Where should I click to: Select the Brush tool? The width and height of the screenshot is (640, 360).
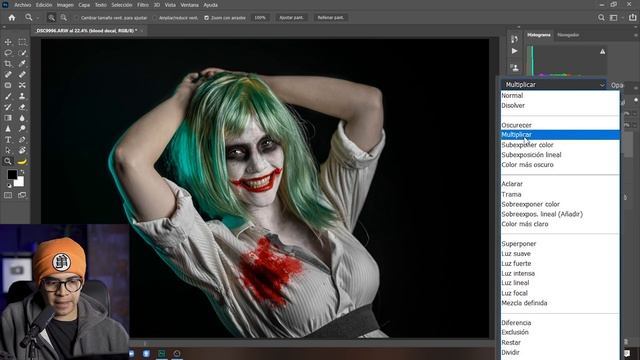8,96
